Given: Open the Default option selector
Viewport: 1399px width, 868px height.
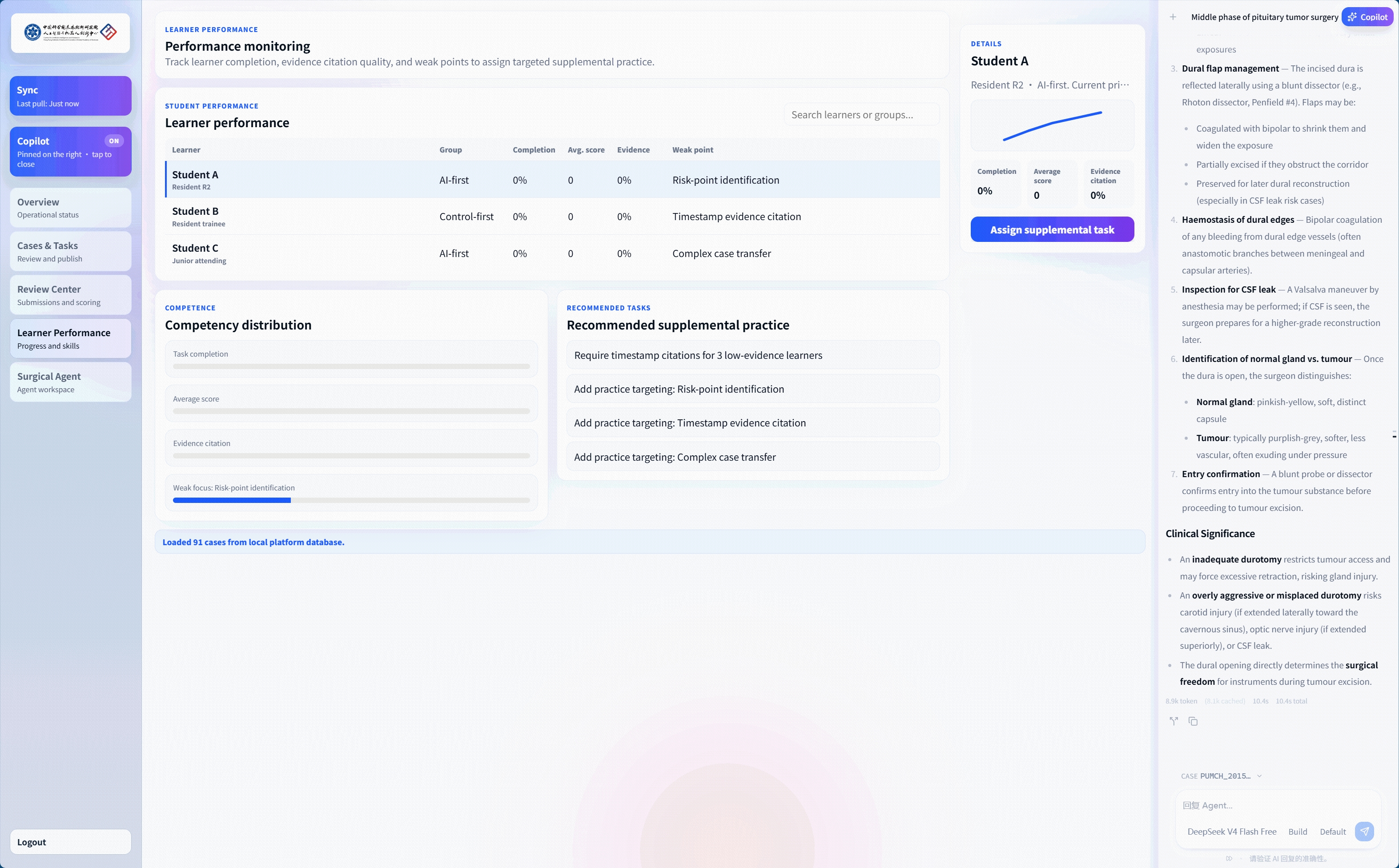Looking at the screenshot, I should pos(1332,831).
